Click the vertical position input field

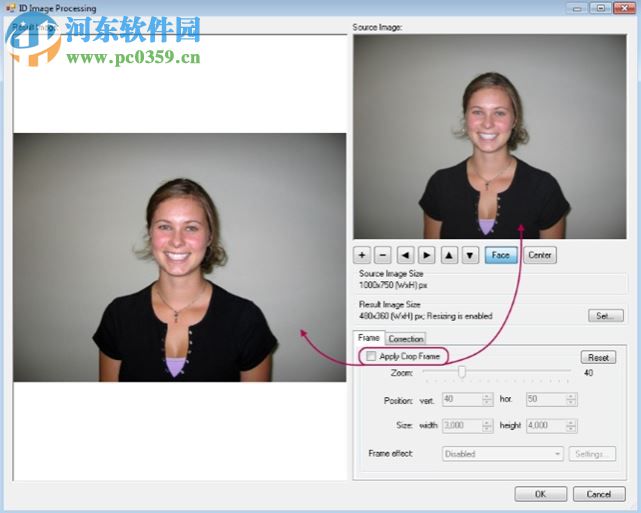tap(462, 399)
